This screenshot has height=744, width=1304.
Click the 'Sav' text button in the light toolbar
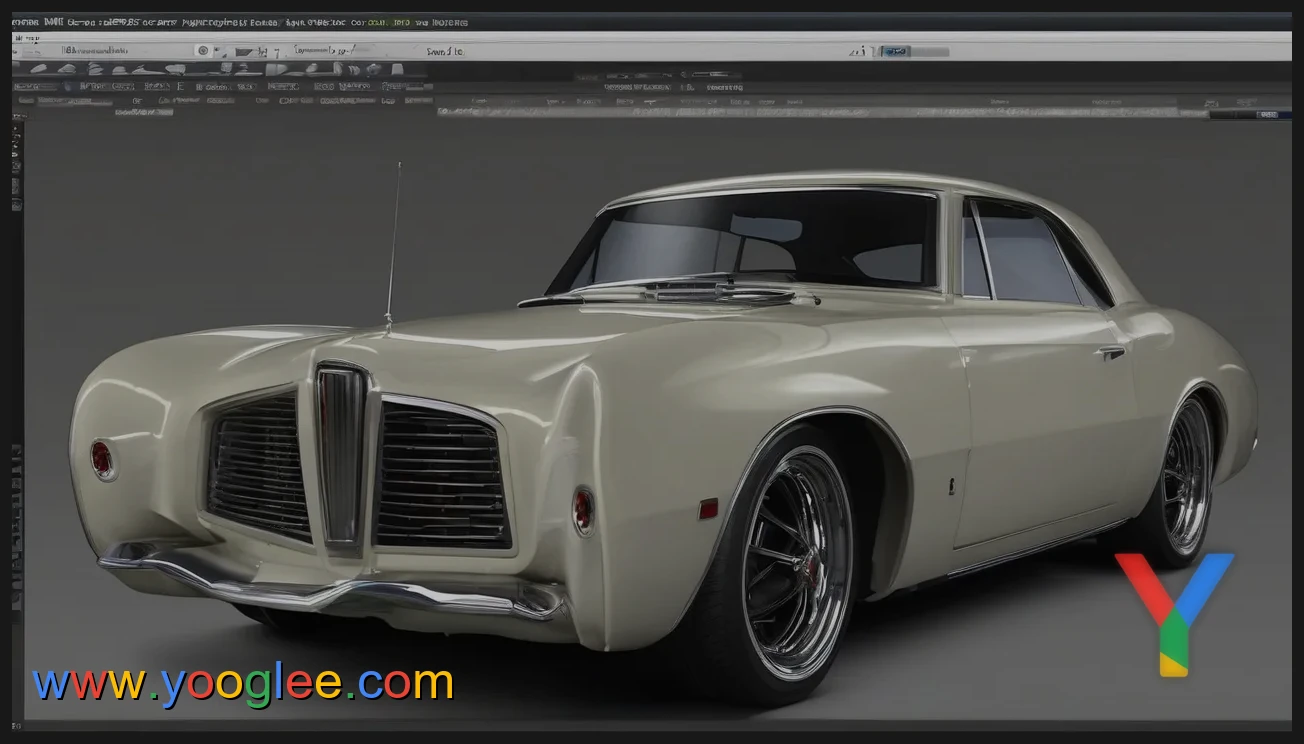(x=444, y=52)
